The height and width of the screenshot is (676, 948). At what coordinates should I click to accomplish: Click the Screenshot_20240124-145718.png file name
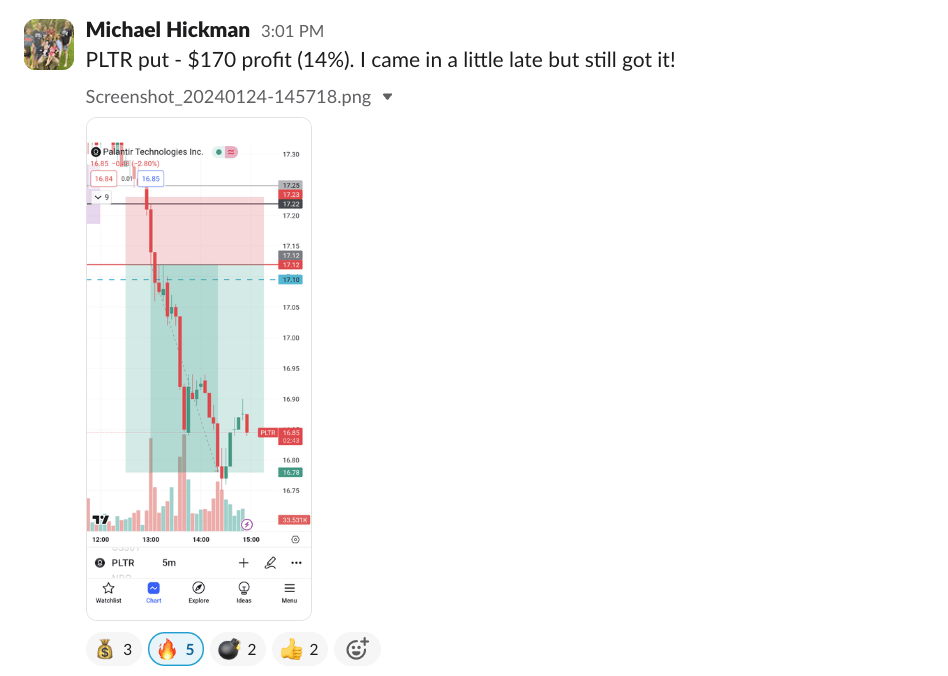pyautogui.click(x=228, y=97)
